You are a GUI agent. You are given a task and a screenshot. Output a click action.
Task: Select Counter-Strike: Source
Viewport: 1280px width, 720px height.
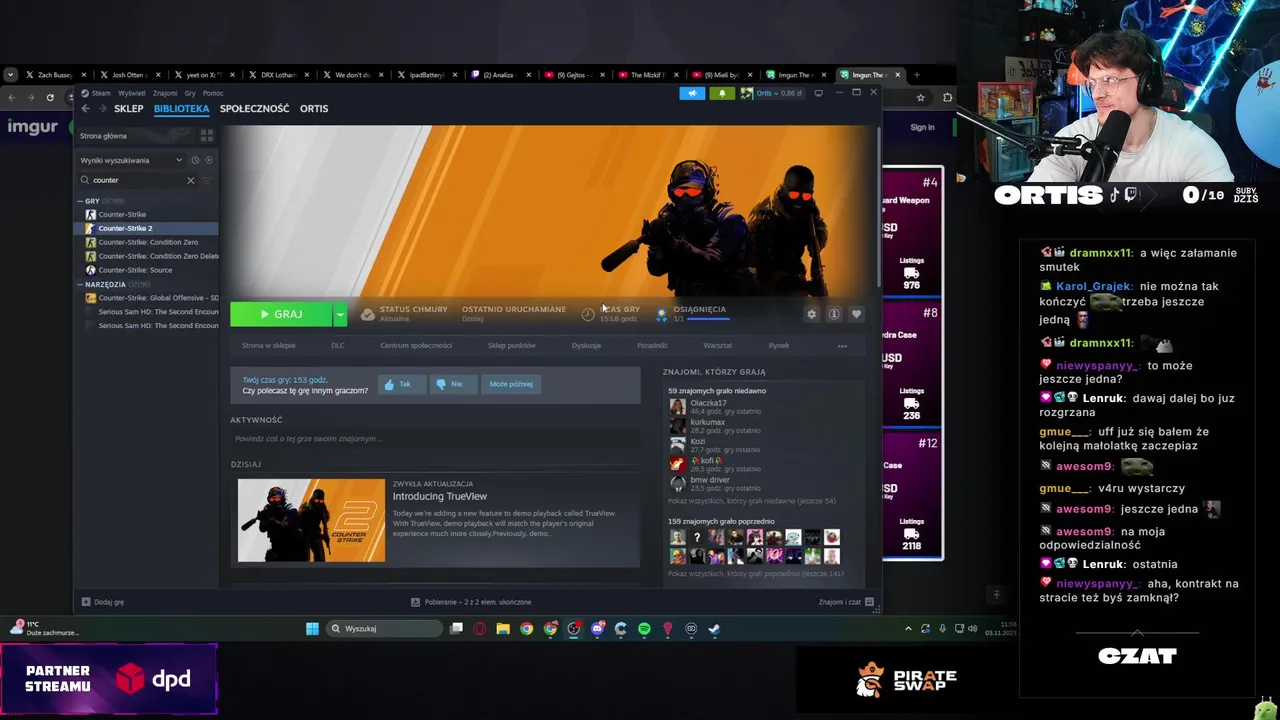coord(135,270)
